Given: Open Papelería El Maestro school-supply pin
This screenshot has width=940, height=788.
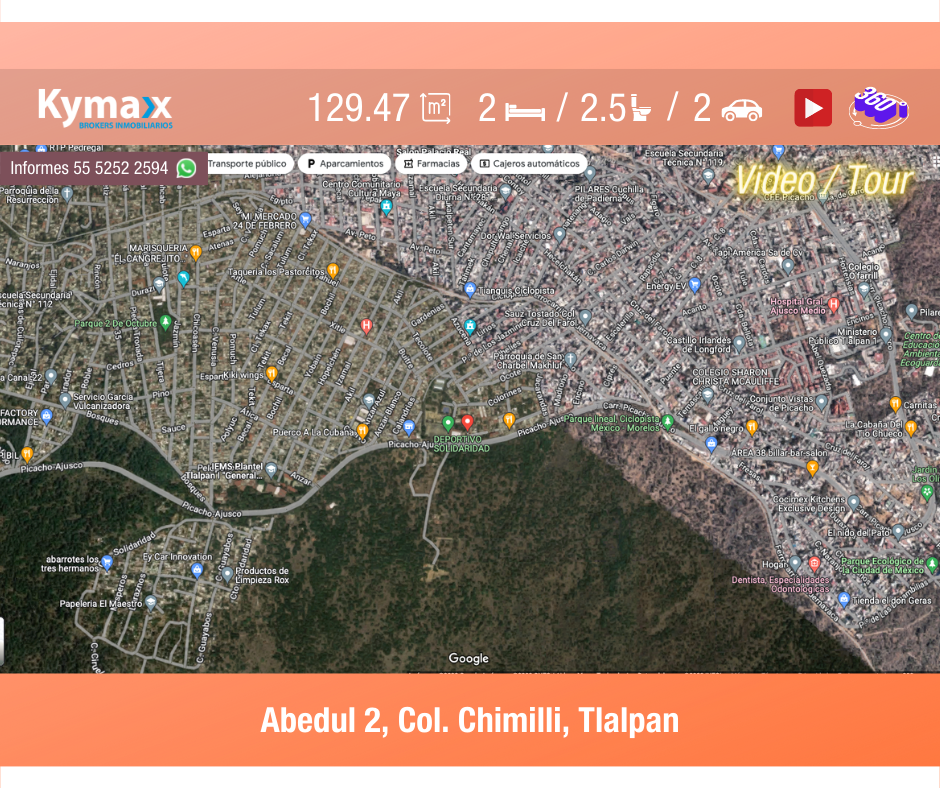Looking at the screenshot, I should [151, 603].
